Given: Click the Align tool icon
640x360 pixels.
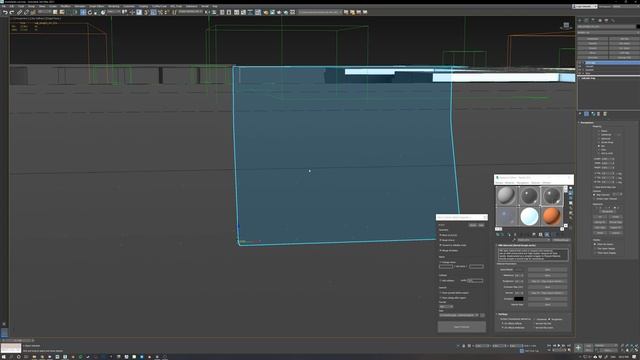Looking at the screenshot, I should point(214,12).
